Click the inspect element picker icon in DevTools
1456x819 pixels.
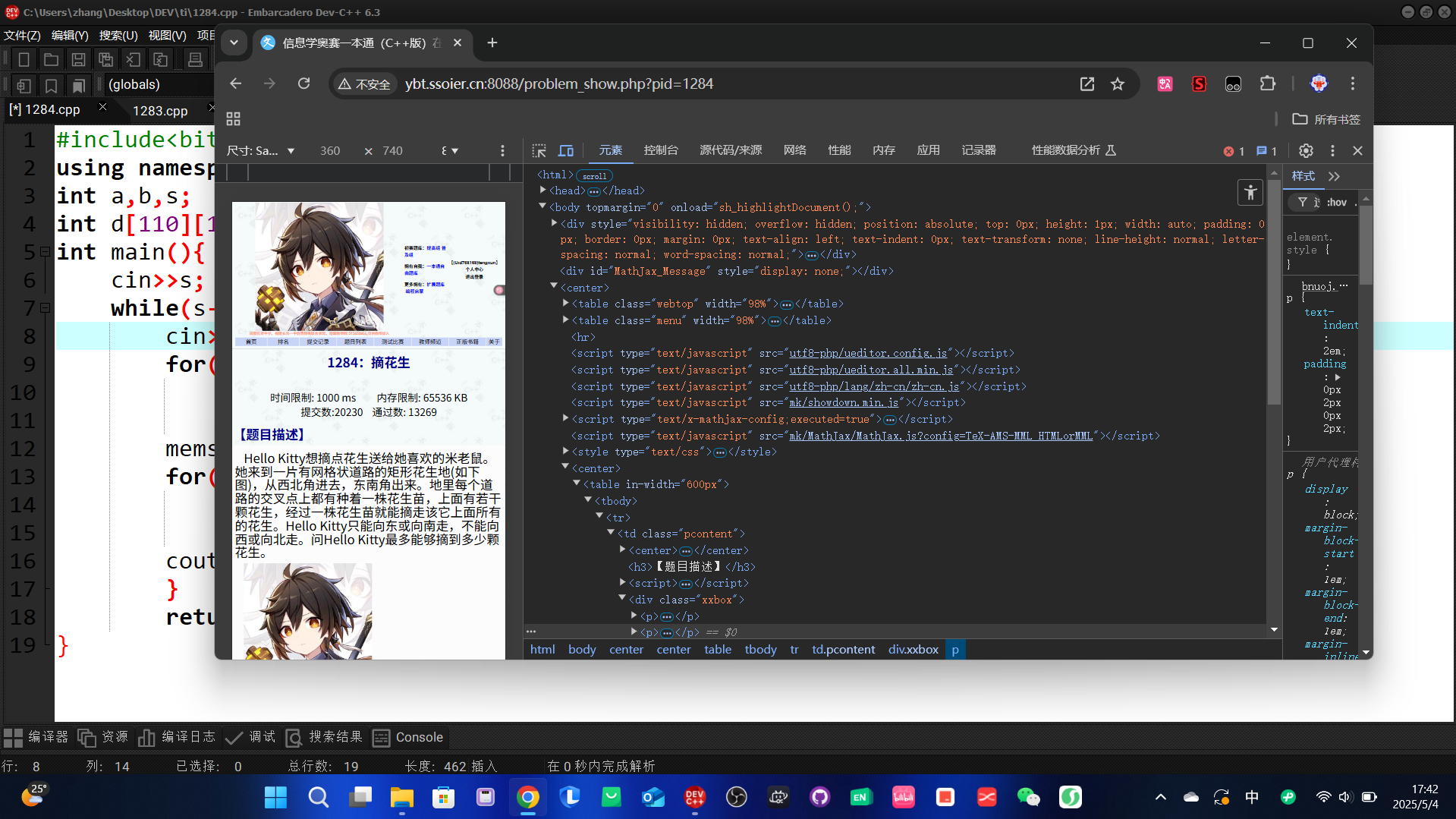click(x=539, y=150)
